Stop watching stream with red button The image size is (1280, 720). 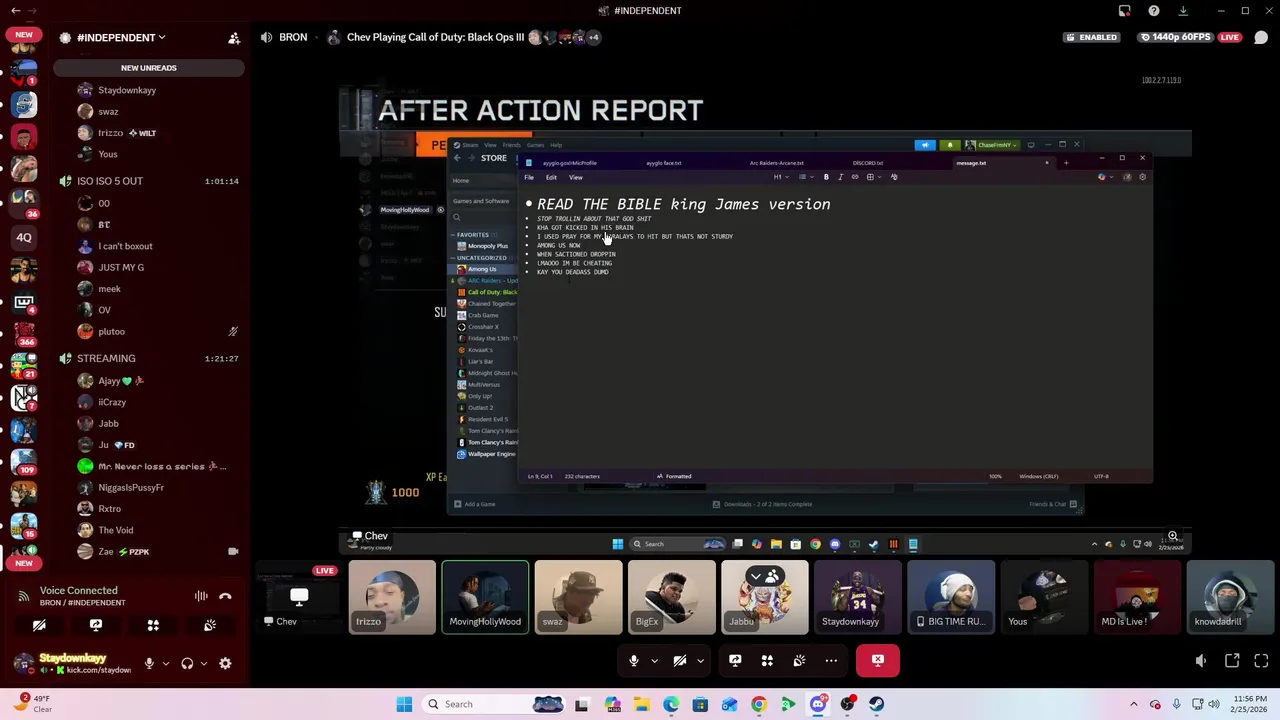coord(878,660)
